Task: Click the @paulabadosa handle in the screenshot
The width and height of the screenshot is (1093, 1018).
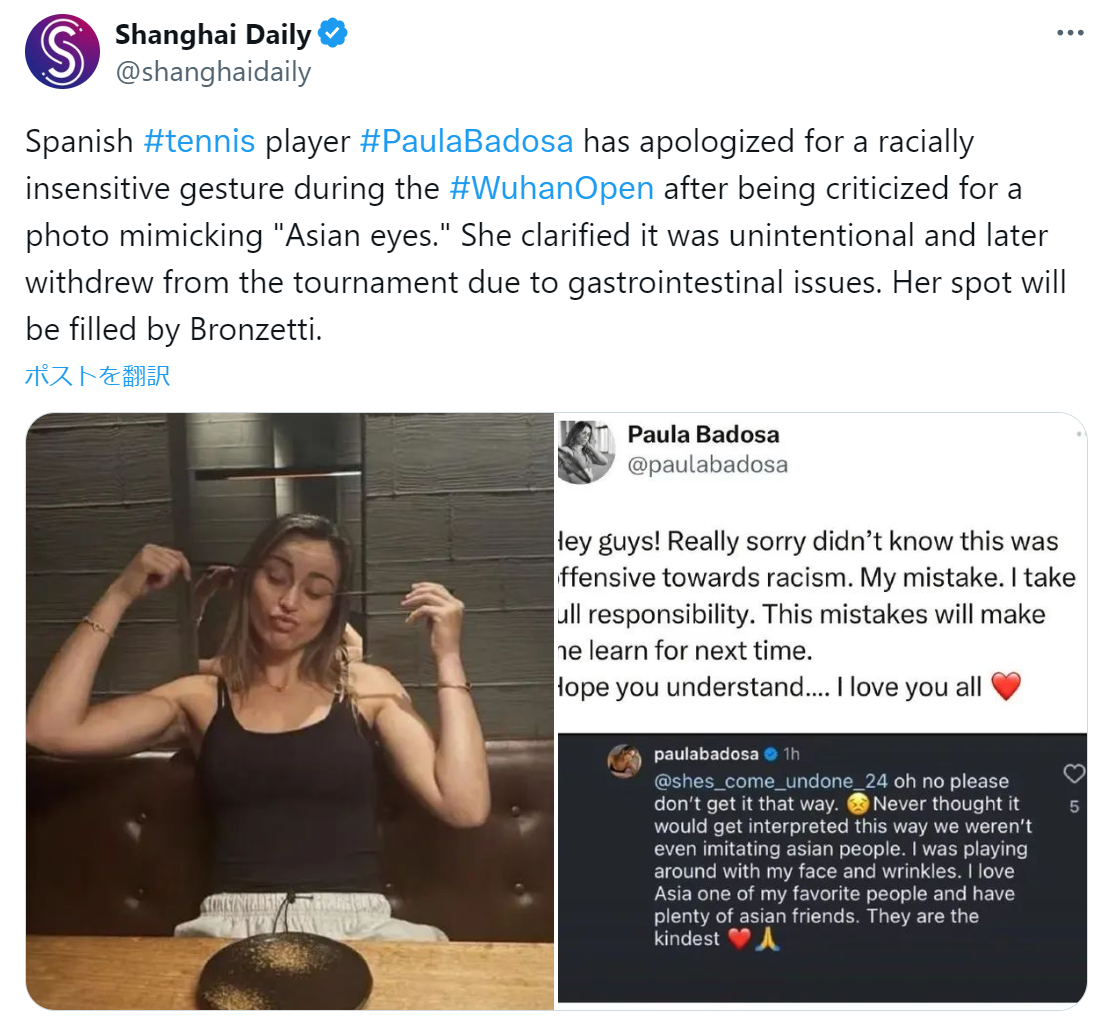Action: pos(707,464)
